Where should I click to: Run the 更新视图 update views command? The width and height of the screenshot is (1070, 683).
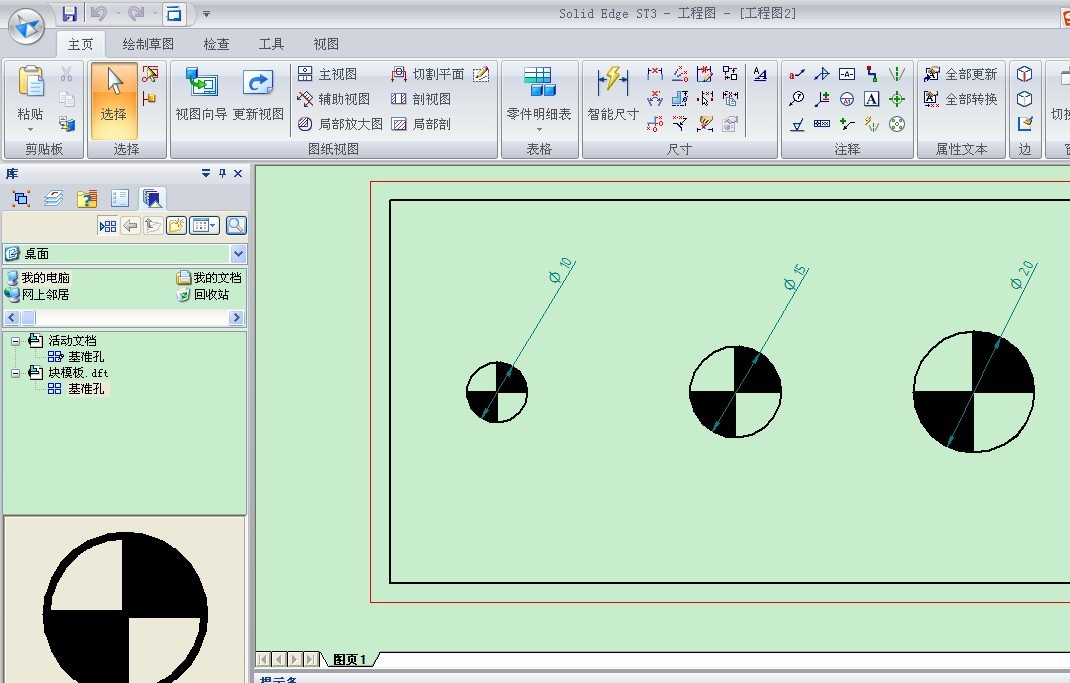coord(258,94)
